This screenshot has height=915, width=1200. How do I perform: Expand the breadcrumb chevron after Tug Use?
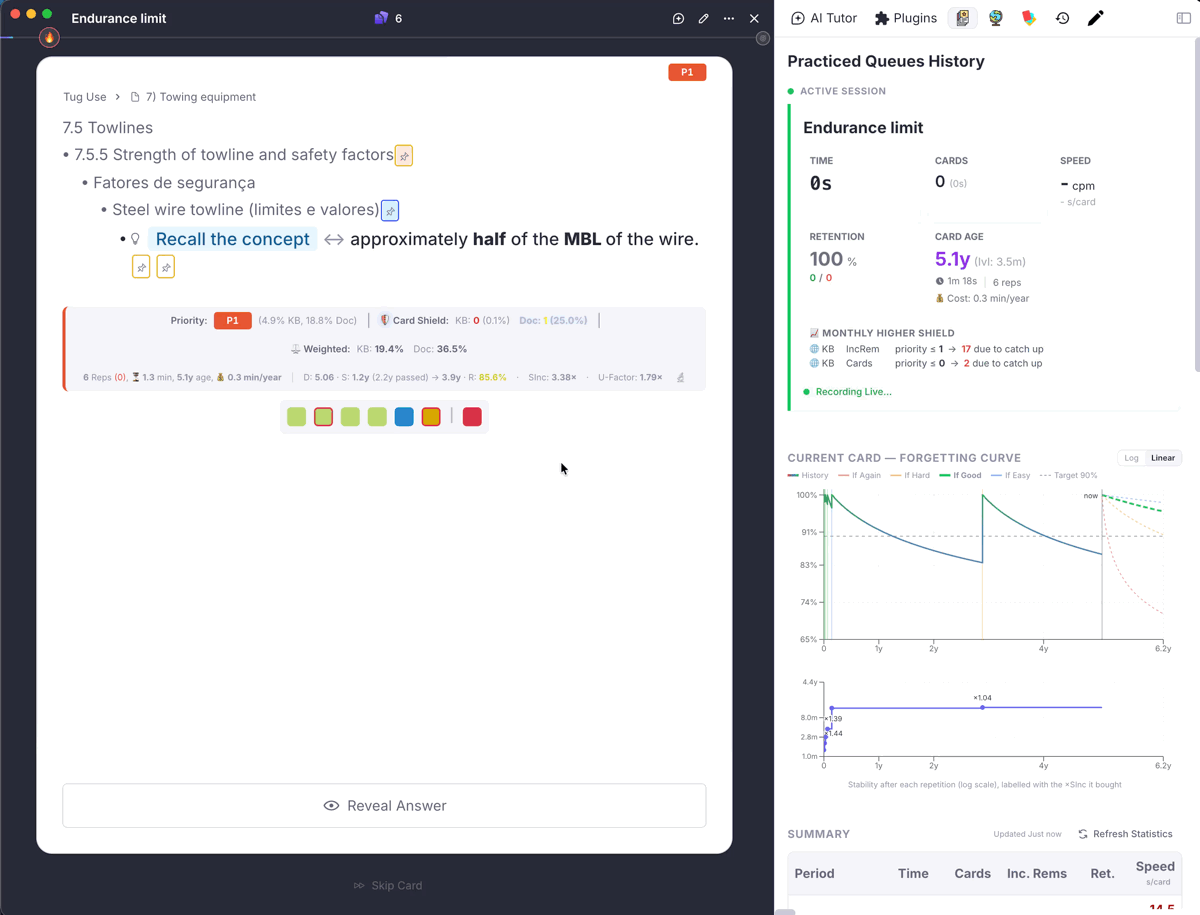(117, 97)
